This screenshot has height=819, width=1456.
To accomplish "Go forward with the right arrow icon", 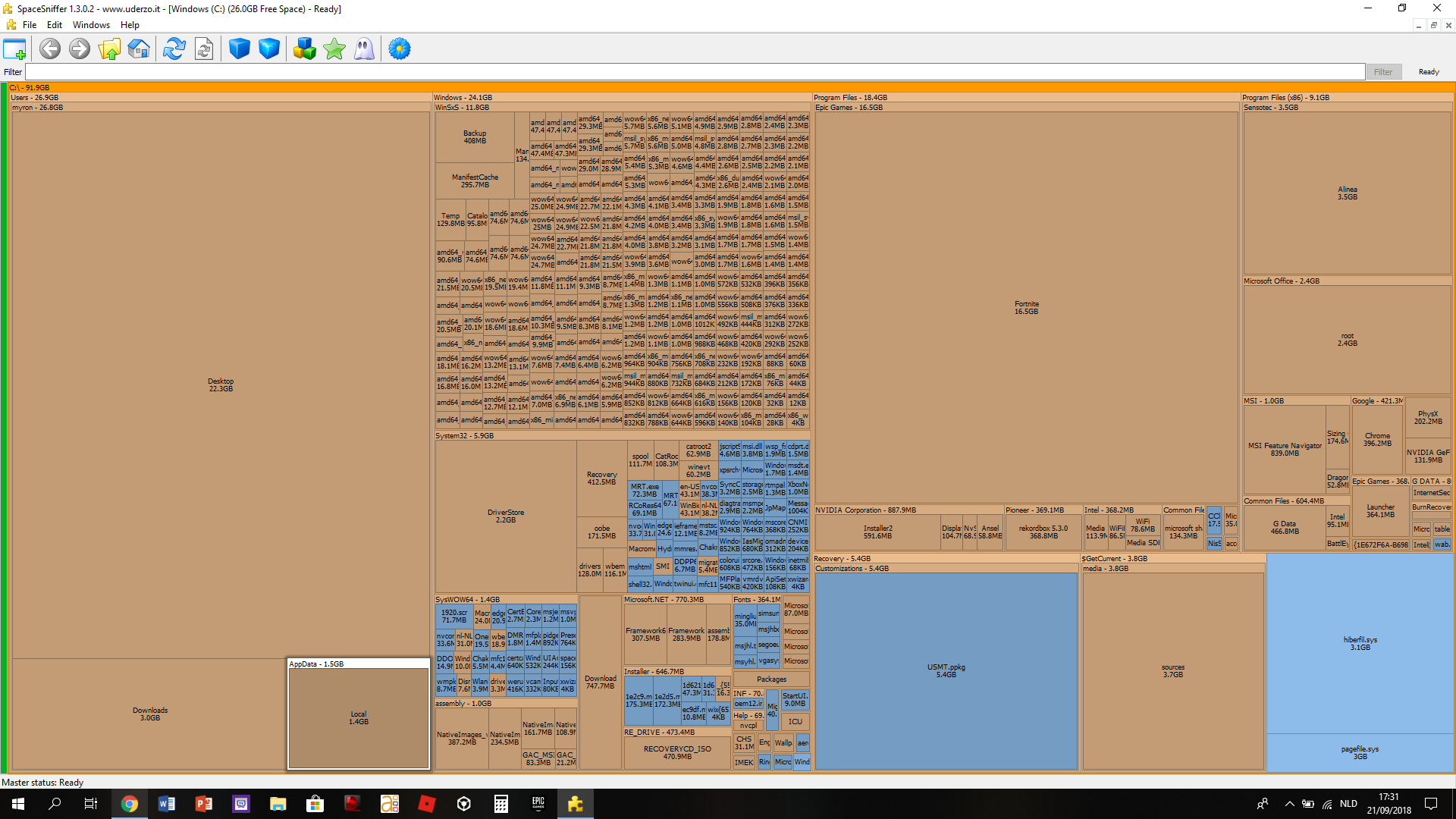I will pos(80,49).
